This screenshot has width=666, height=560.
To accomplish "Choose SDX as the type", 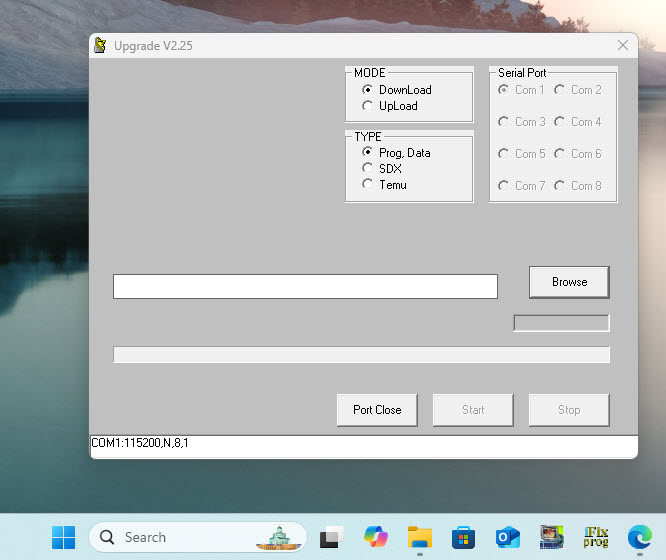I will [x=368, y=169].
